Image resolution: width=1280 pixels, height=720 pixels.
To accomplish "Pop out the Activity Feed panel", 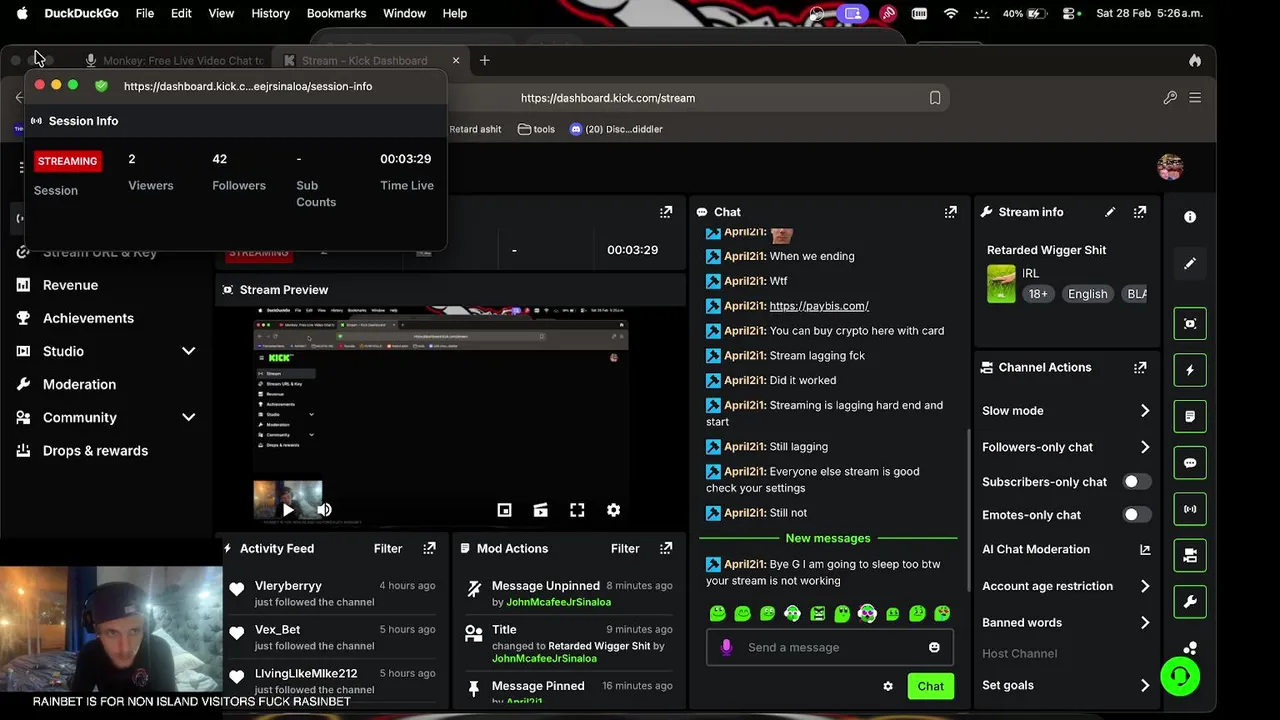I will coord(429,548).
